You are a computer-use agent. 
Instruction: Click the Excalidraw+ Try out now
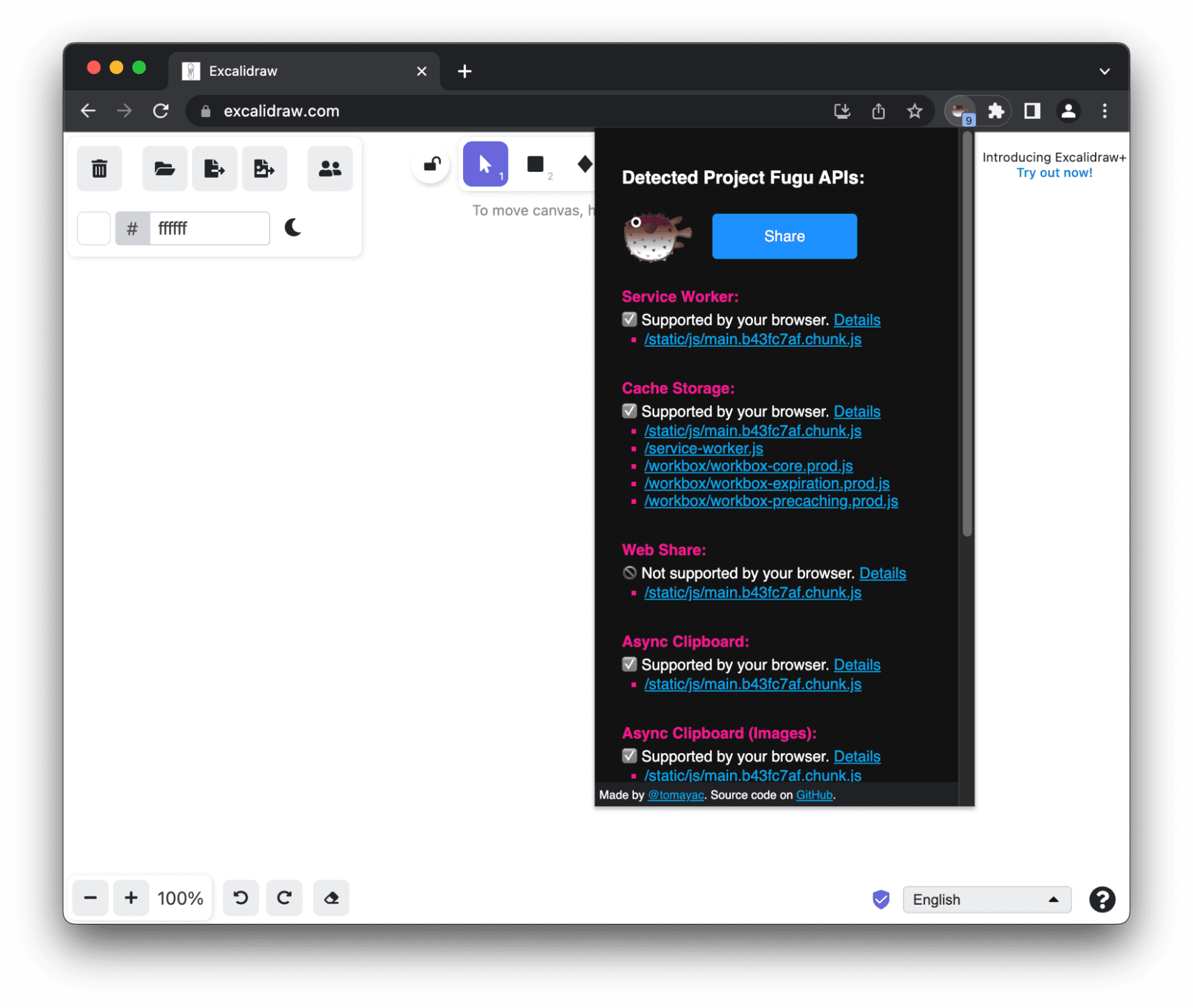pos(1055,173)
